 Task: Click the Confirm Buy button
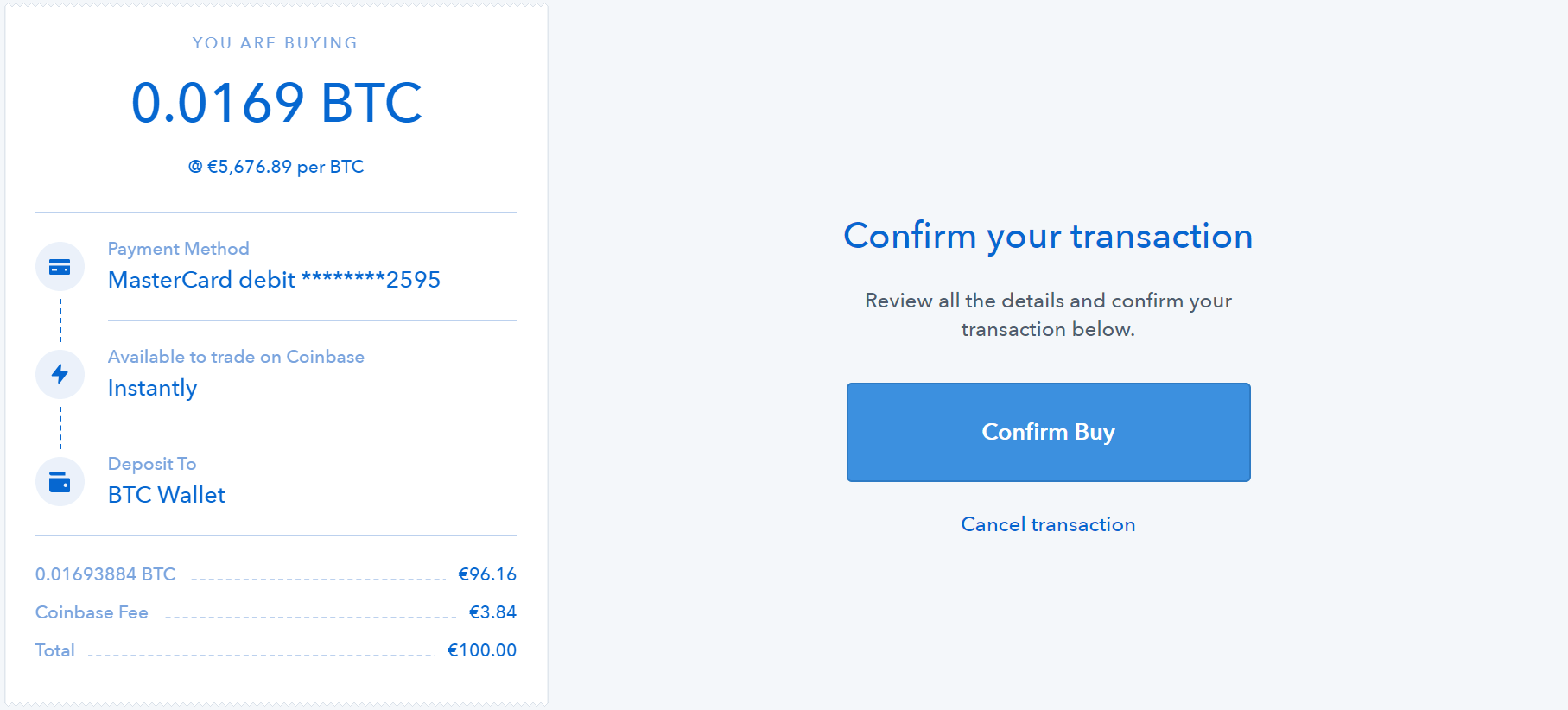click(1048, 432)
